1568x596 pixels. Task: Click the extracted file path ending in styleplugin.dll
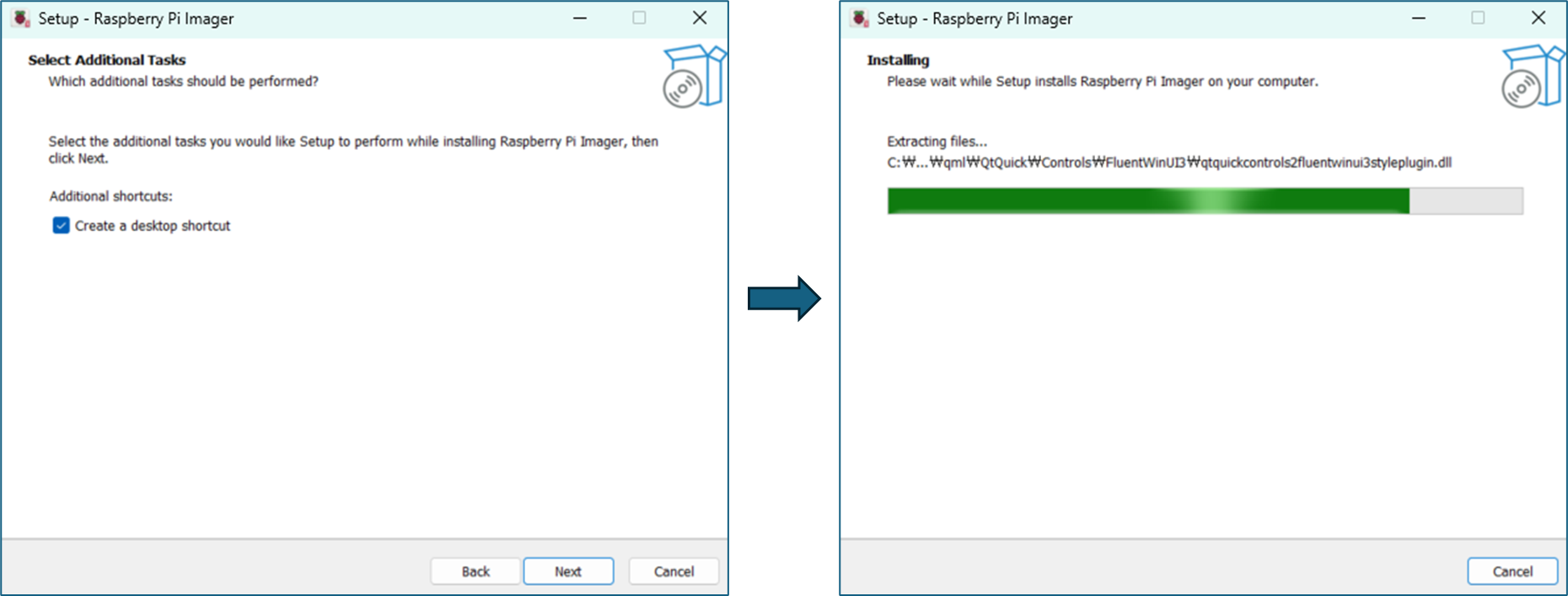point(1169,162)
